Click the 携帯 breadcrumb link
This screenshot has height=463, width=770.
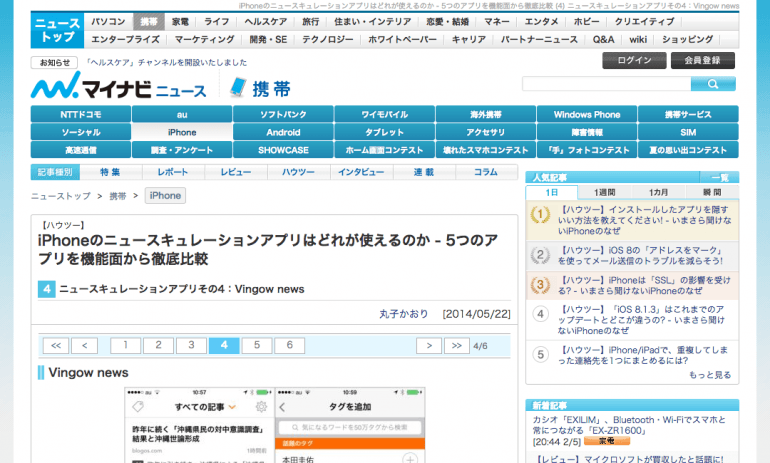[x=118, y=196]
